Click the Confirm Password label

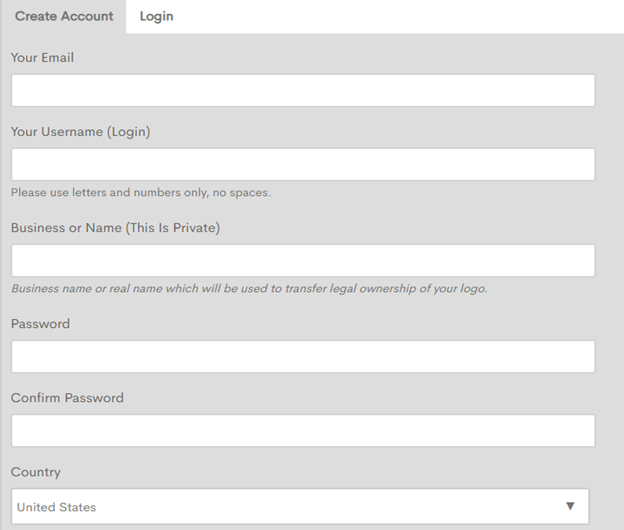67,398
